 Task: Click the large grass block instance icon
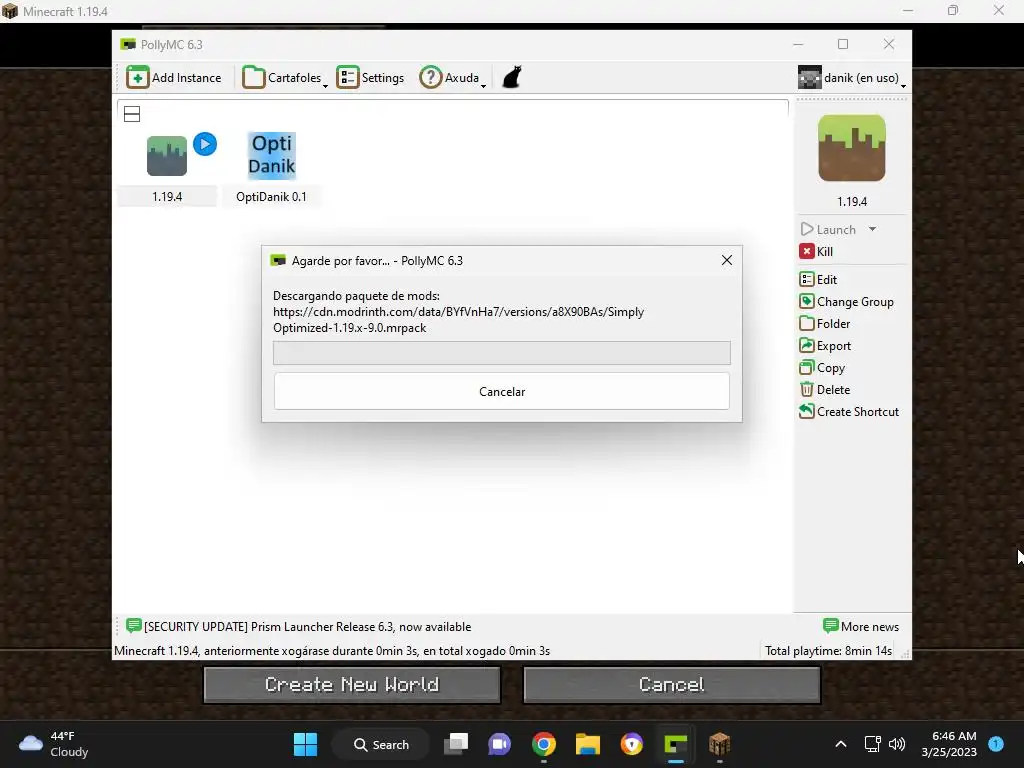[852, 148]
